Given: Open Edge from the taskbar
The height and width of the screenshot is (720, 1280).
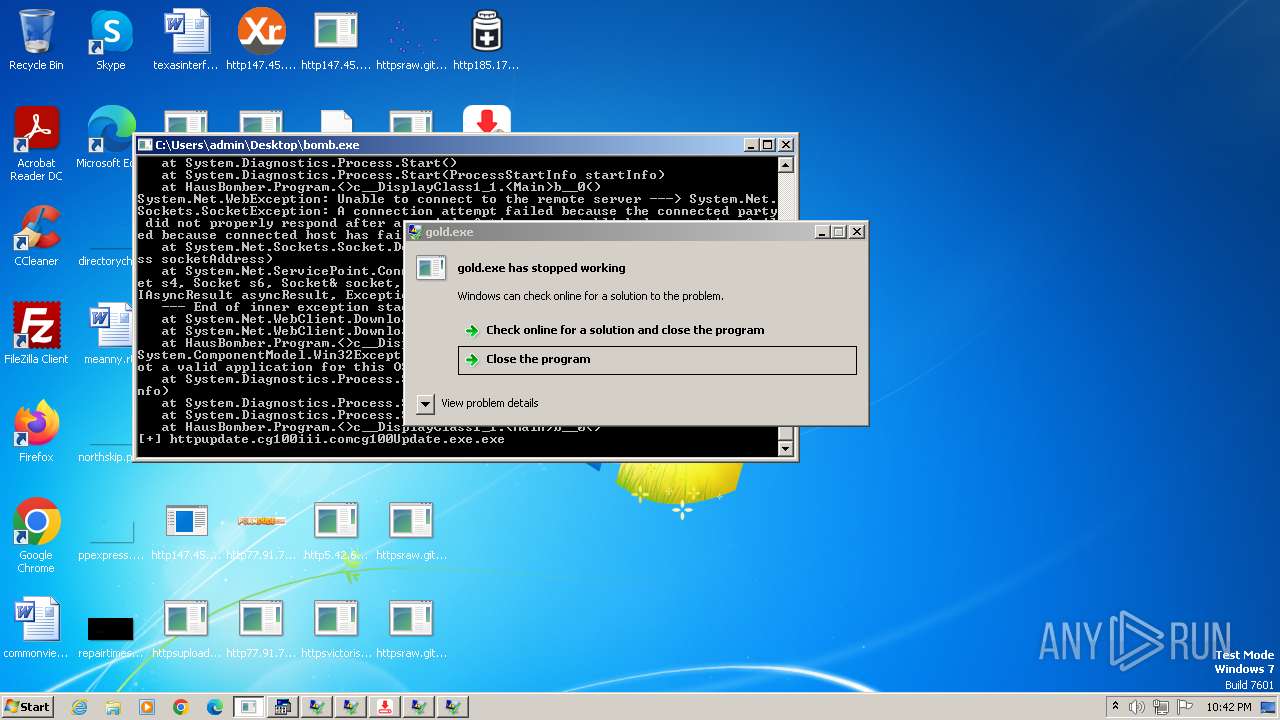Looking at the screenshot, I should pyautogui.click(x=215, y=707).
